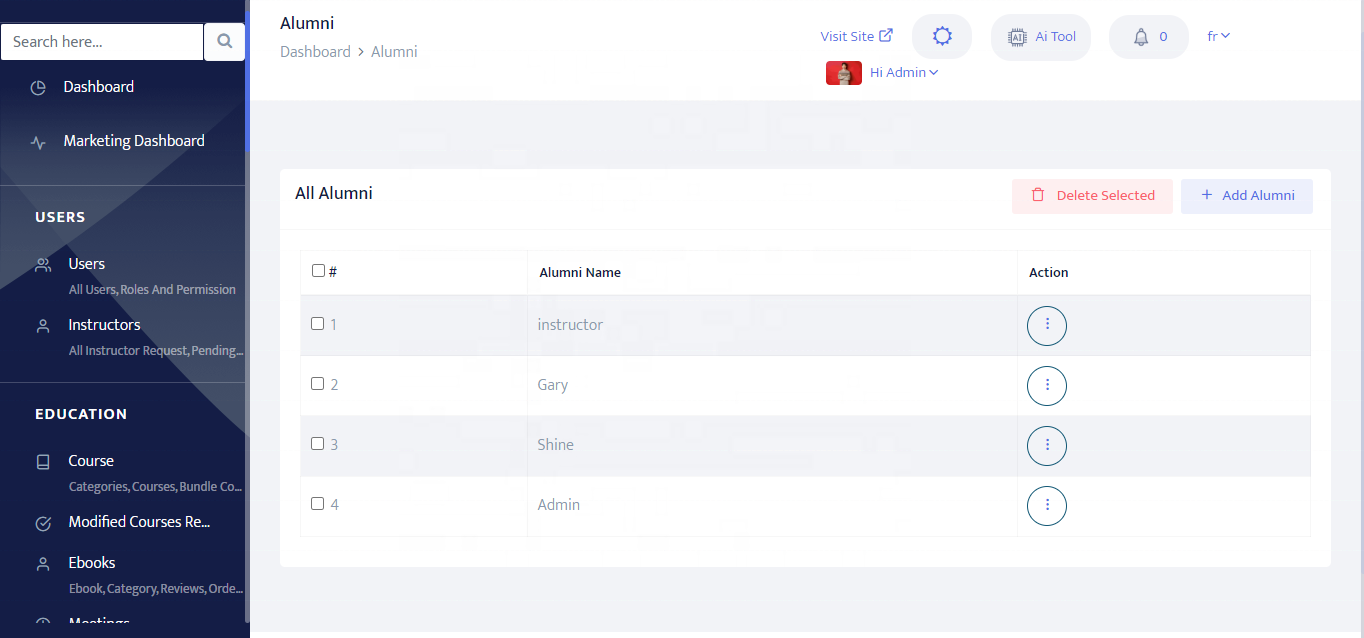Click the admin profile avatar picture
Image resolution: width=1364 pixels, height=638 pixels.
coord(844,73)
